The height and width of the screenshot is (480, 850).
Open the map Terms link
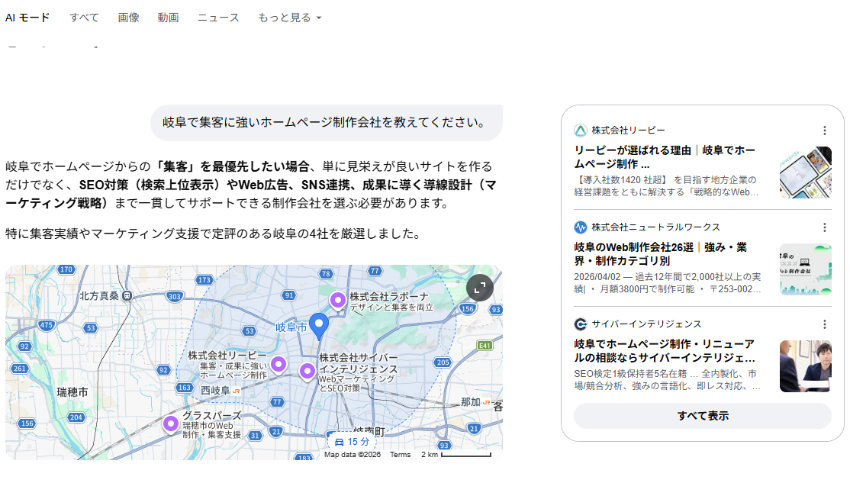point(400,455)
